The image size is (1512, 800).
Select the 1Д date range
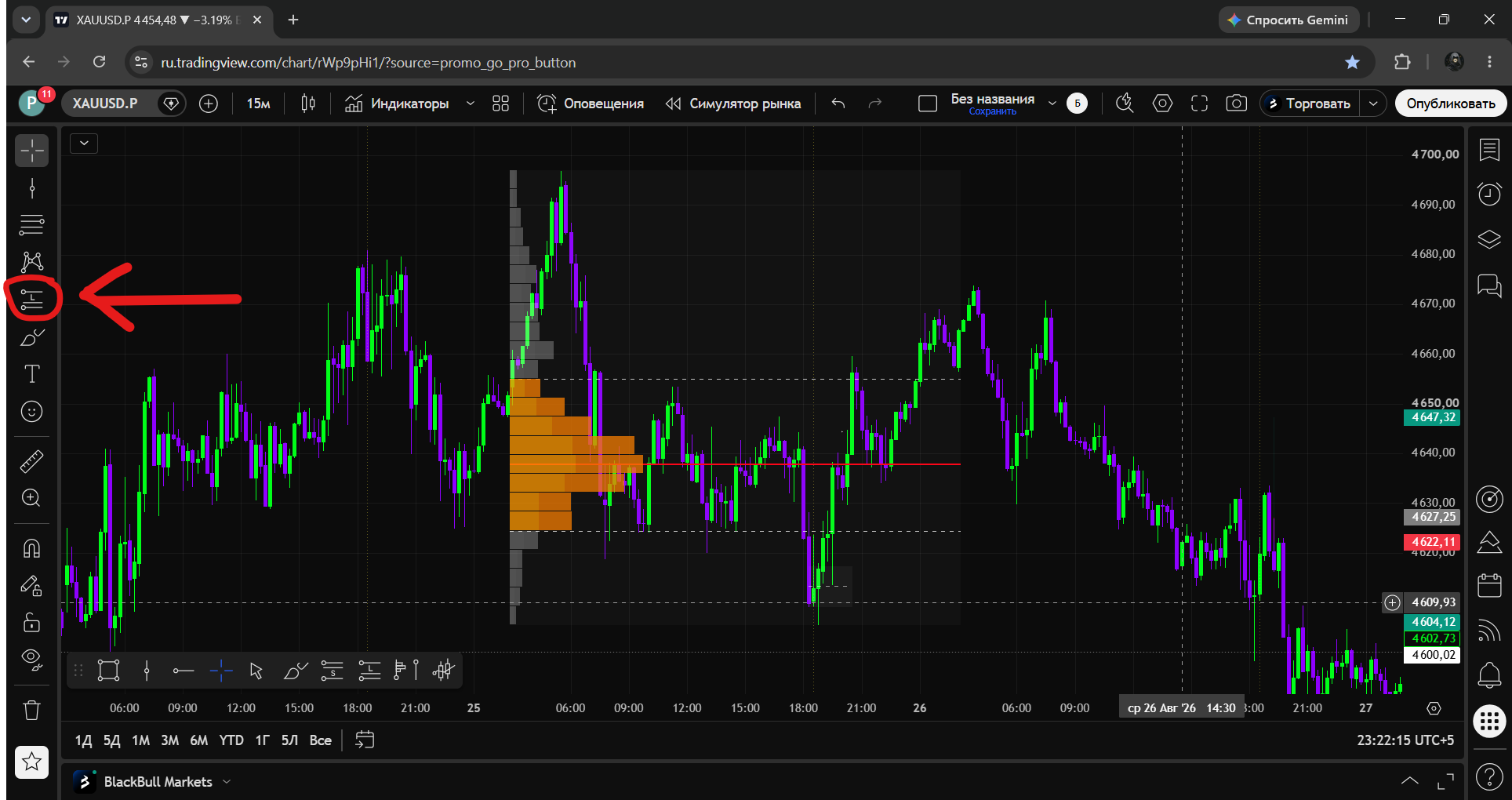[x=84, y=740]
